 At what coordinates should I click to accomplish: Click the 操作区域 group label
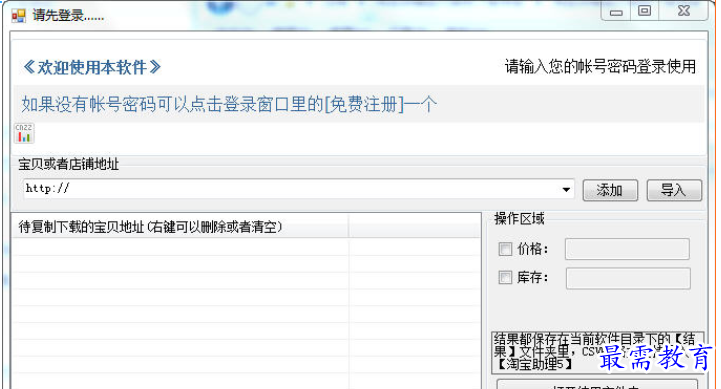[519, 218]
